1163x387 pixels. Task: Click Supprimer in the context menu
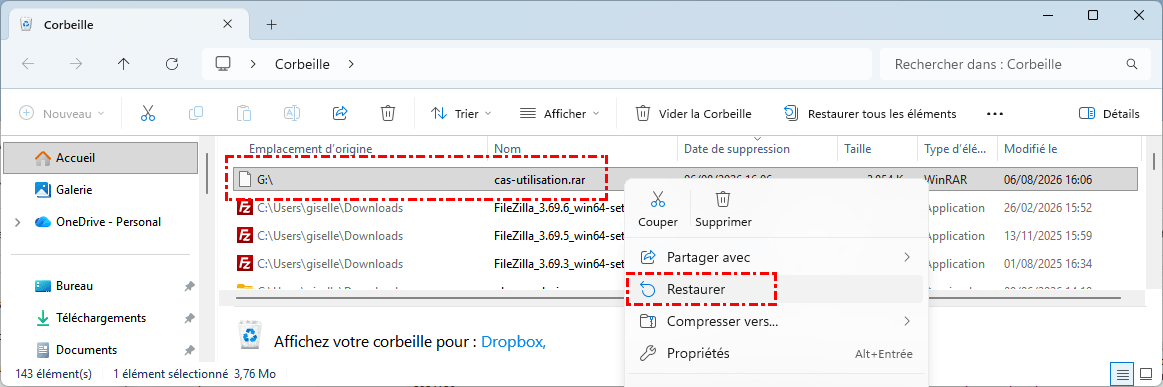pos(723,208)
